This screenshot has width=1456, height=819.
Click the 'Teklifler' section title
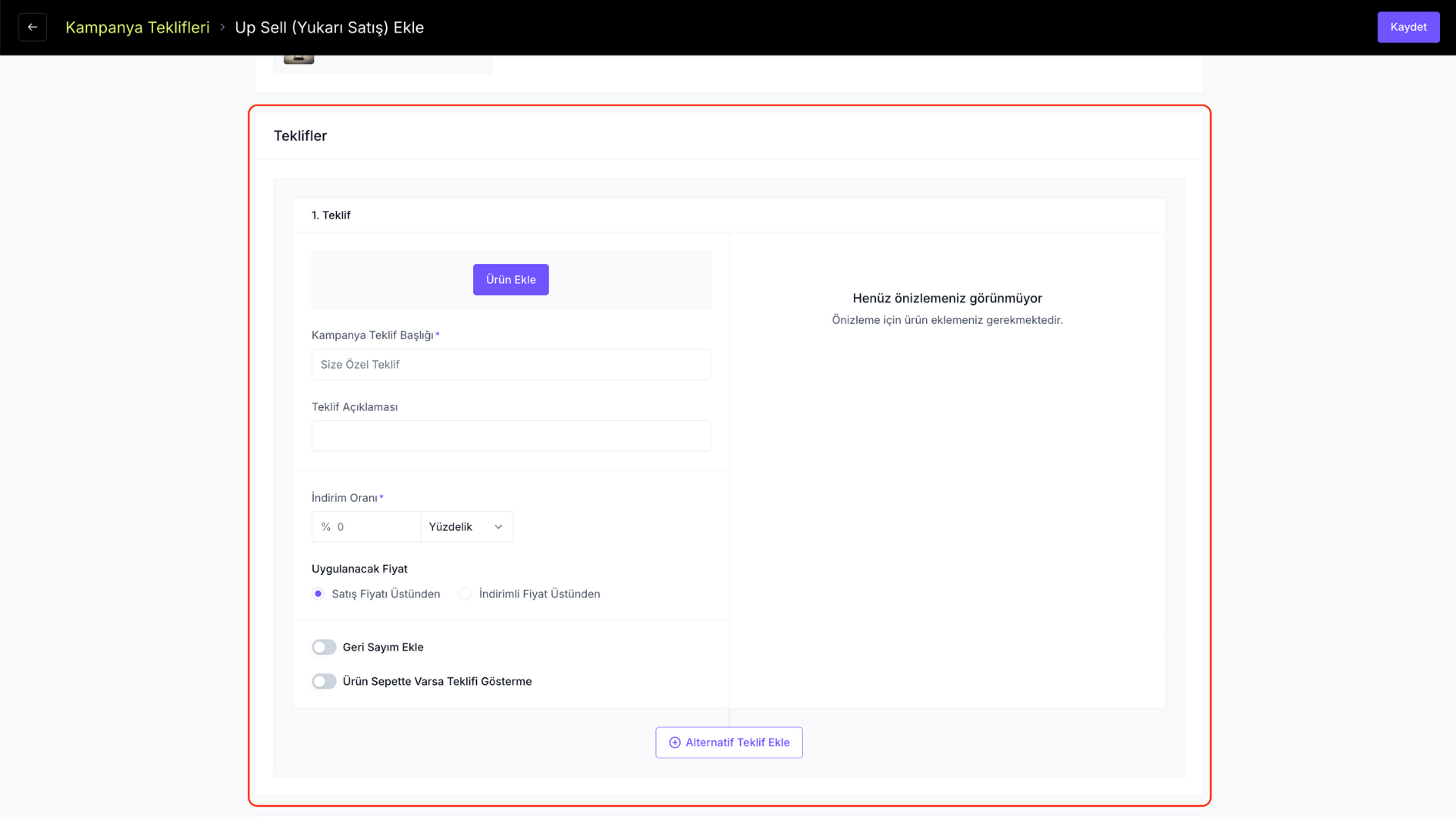pos(300,136)
